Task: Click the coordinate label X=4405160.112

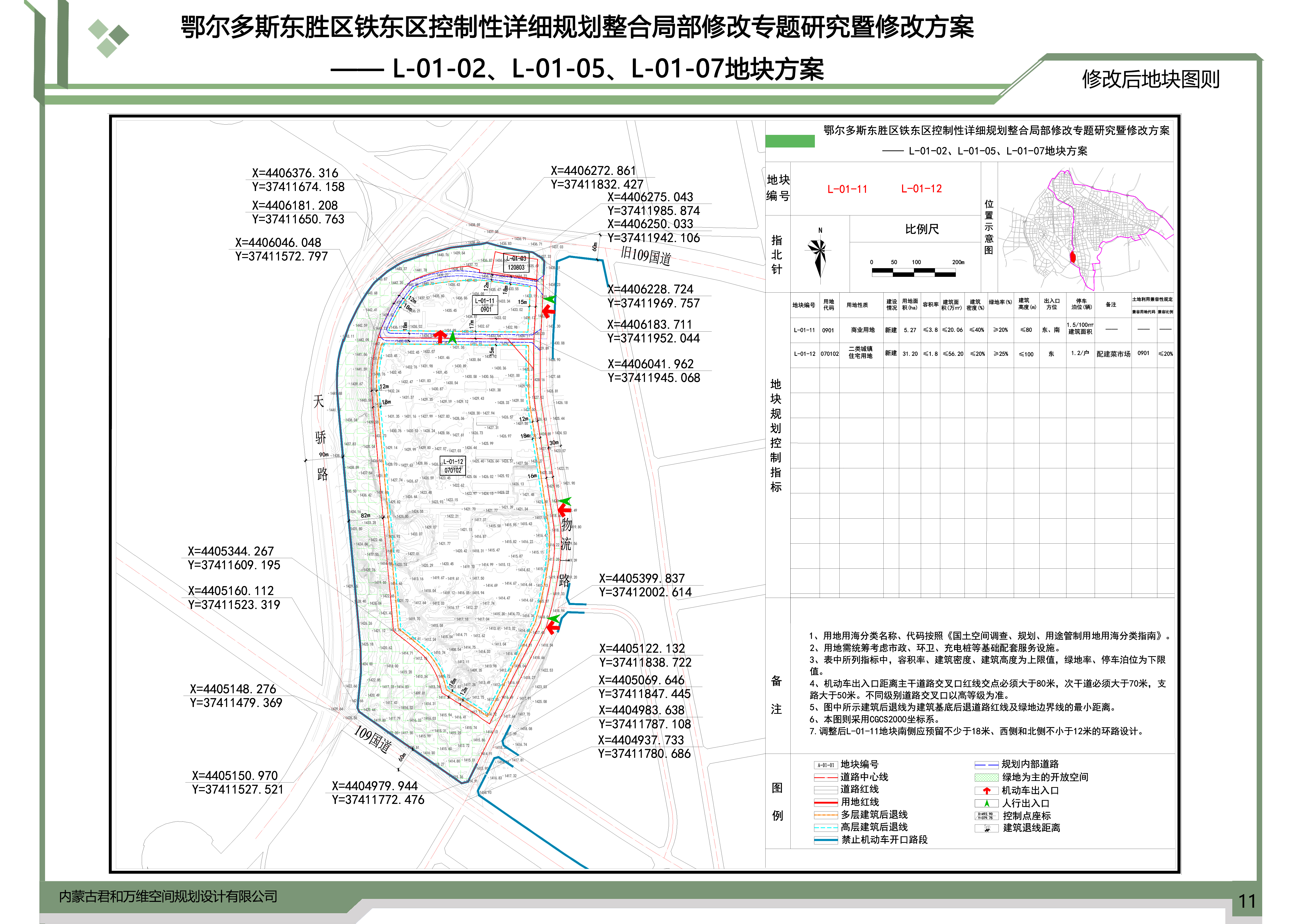Action: 231,591
